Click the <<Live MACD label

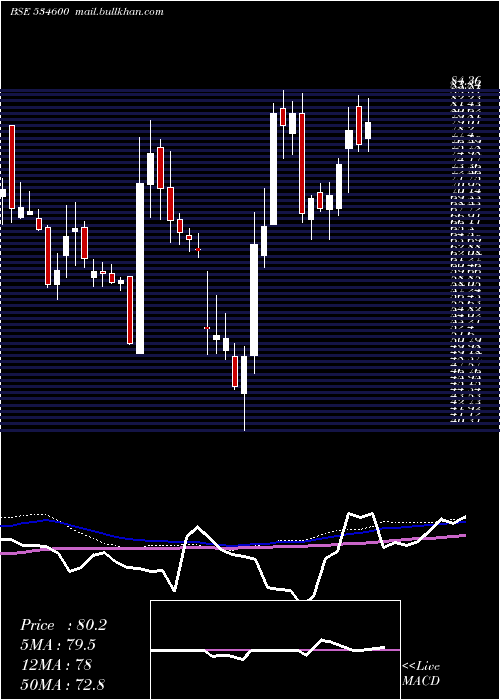[x=421, y=674]
